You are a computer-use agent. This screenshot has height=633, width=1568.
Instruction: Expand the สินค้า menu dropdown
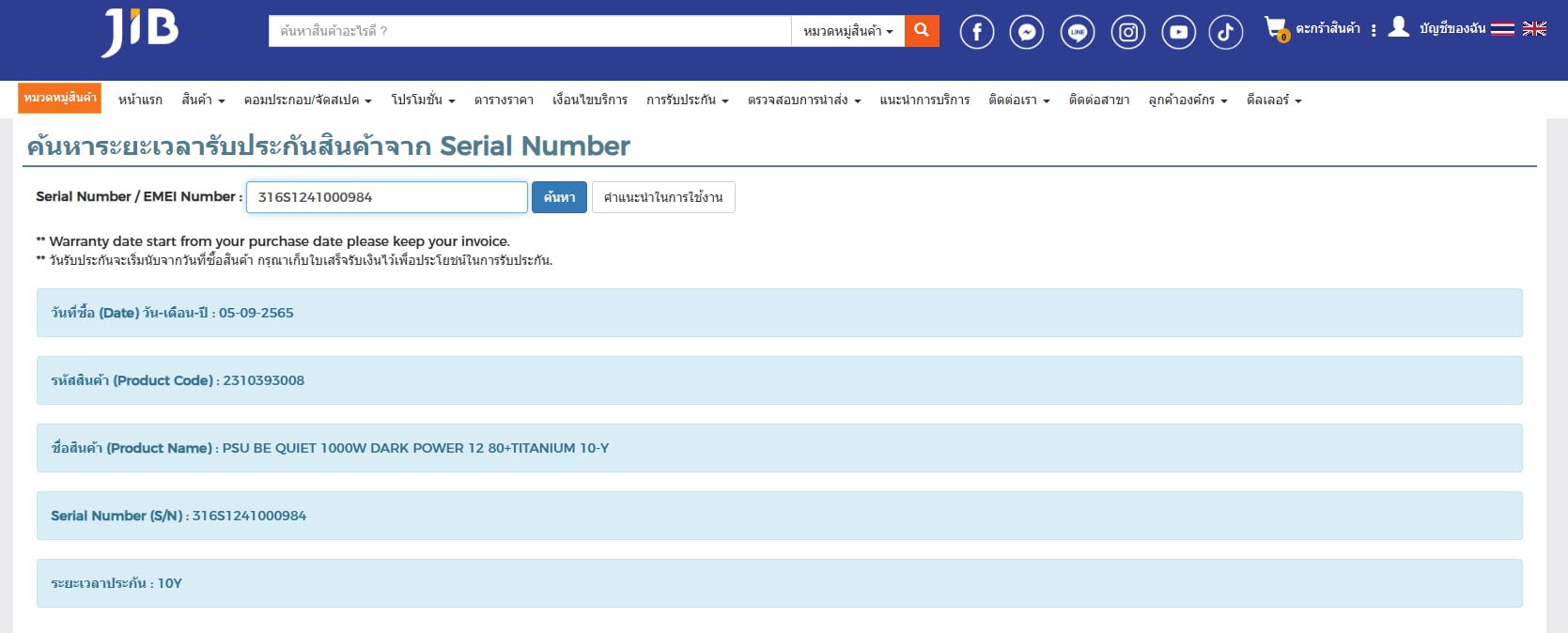[x=203, y=100]
